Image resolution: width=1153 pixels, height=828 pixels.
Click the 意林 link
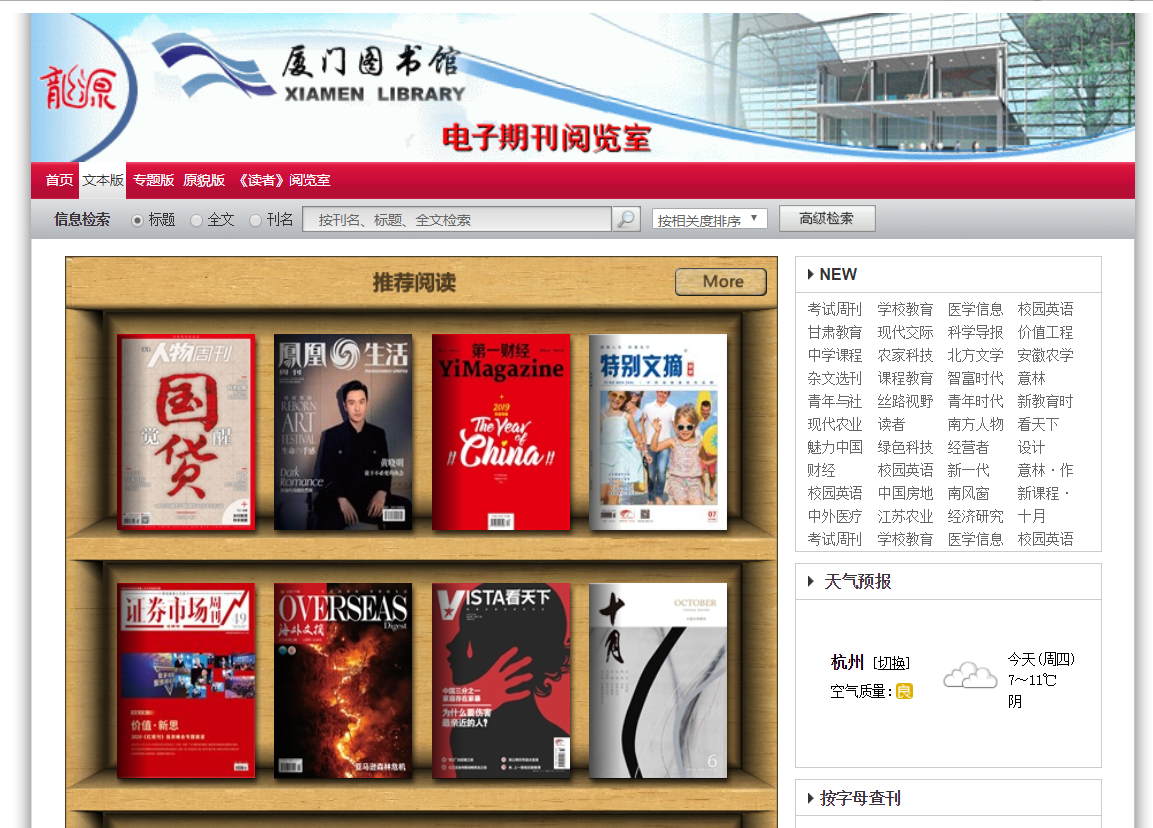pos(1031,379)
